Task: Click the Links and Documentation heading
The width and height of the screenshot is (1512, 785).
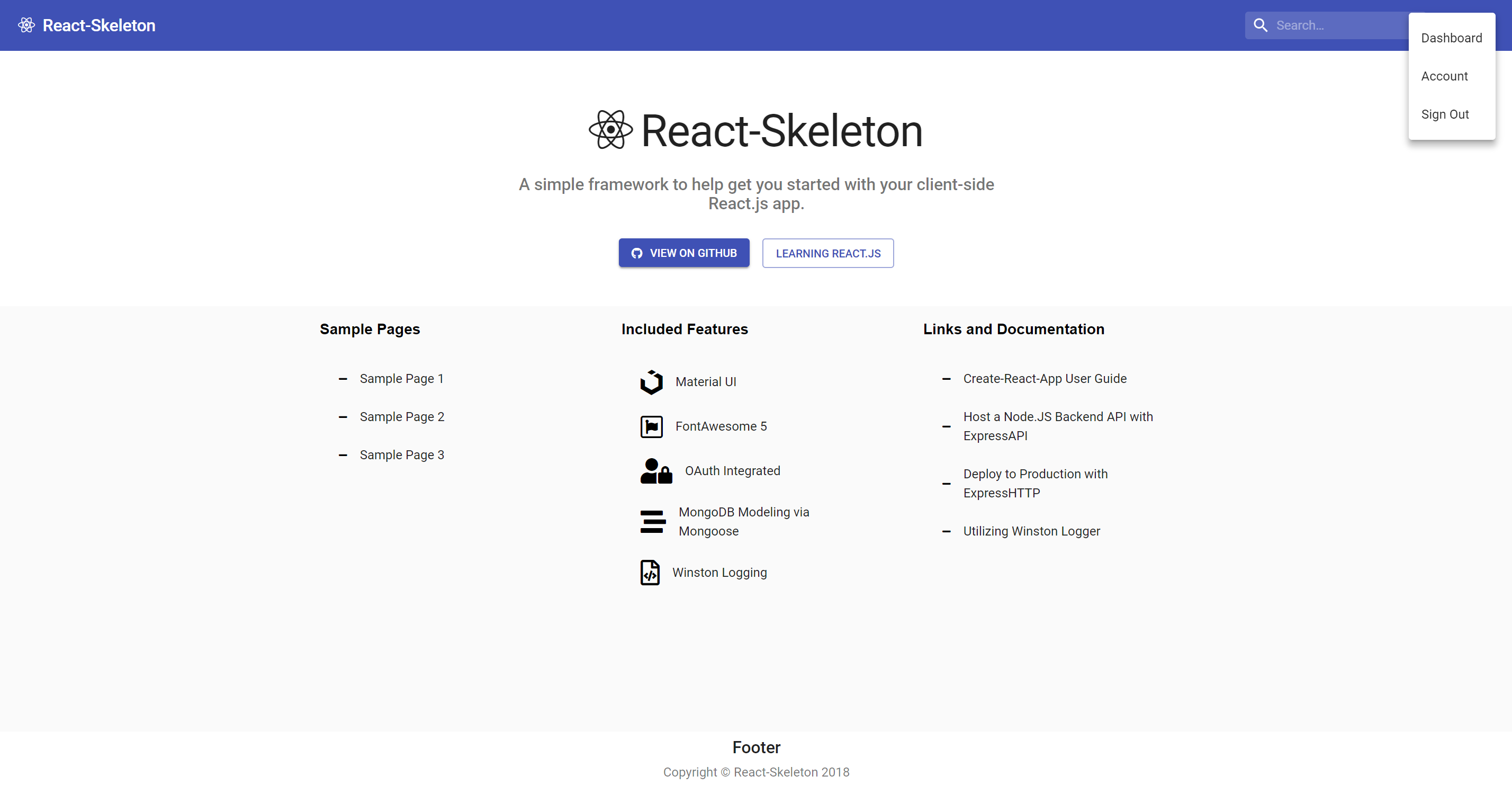Action: coord(1014,329)
